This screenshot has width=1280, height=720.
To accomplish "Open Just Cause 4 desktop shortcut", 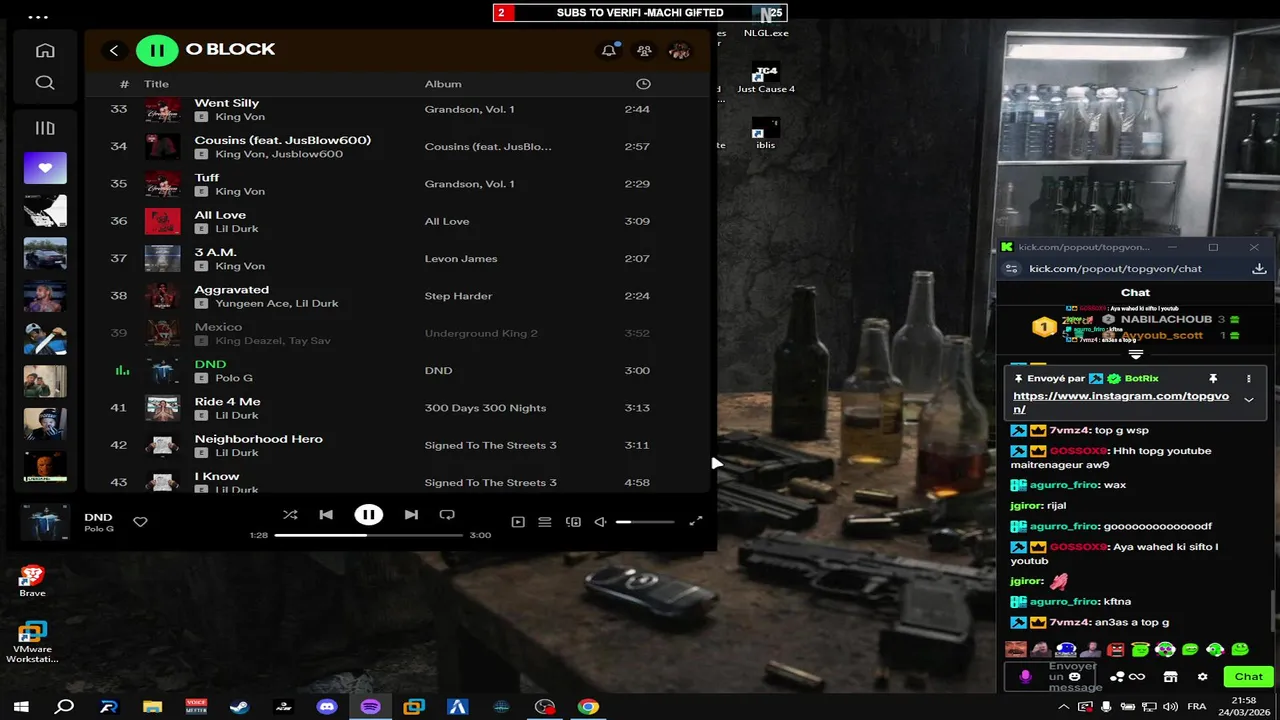I will click(x=766, y=78).
